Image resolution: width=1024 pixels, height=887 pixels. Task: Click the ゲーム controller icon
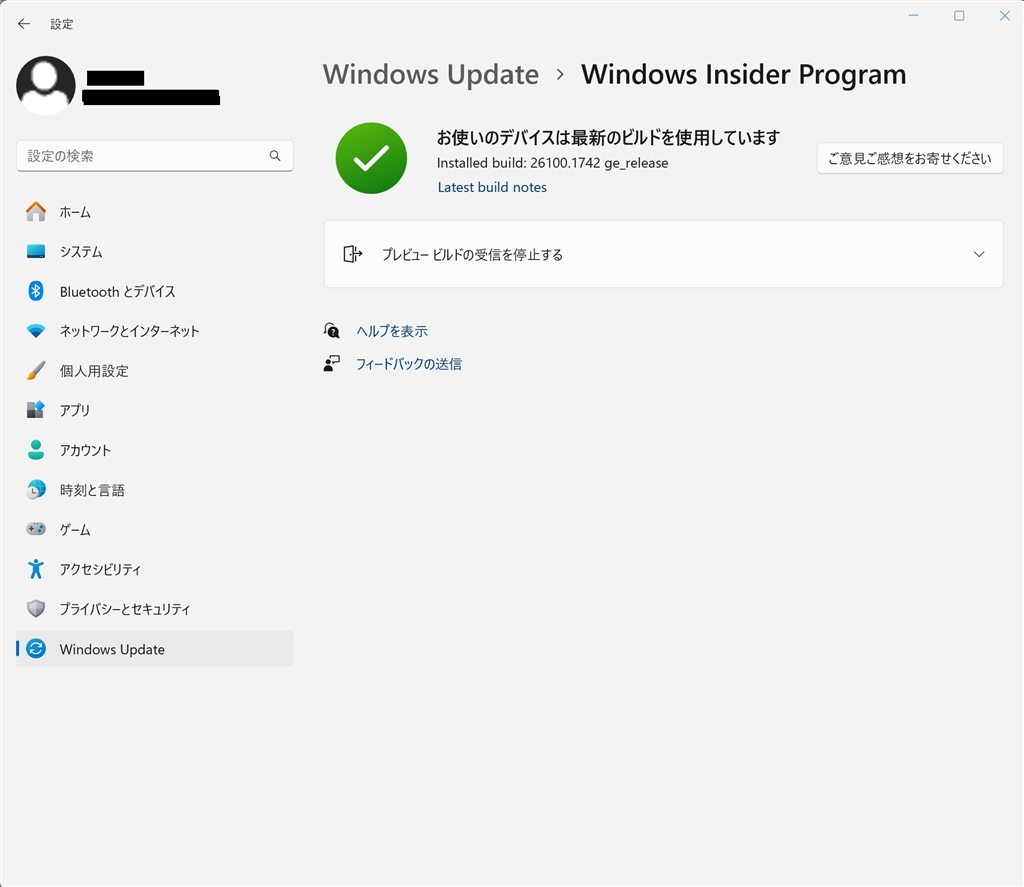tap(36, 529)
